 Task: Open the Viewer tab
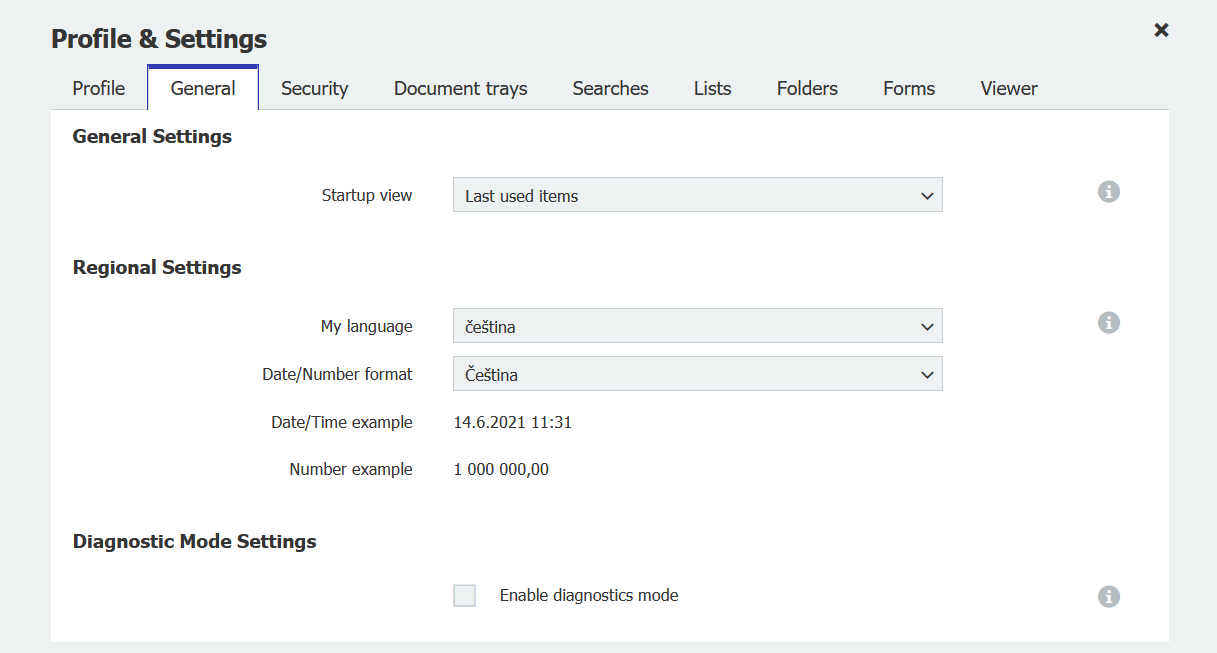click(1009, 88)
